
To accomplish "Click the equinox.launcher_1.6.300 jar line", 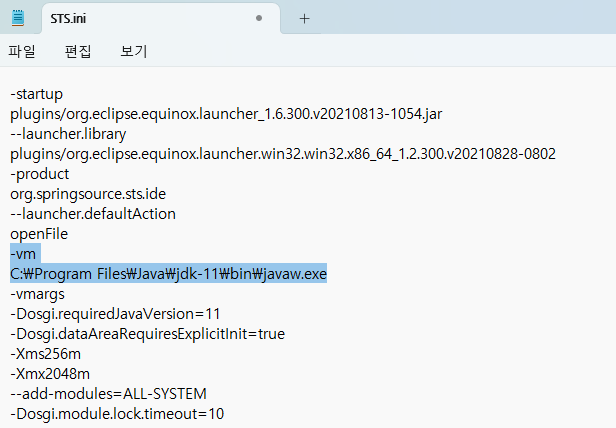I will (x=226, y=114).
